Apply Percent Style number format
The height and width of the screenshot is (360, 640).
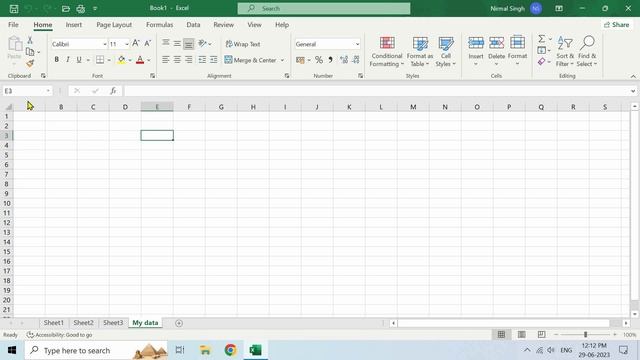[x=319, y=60]
